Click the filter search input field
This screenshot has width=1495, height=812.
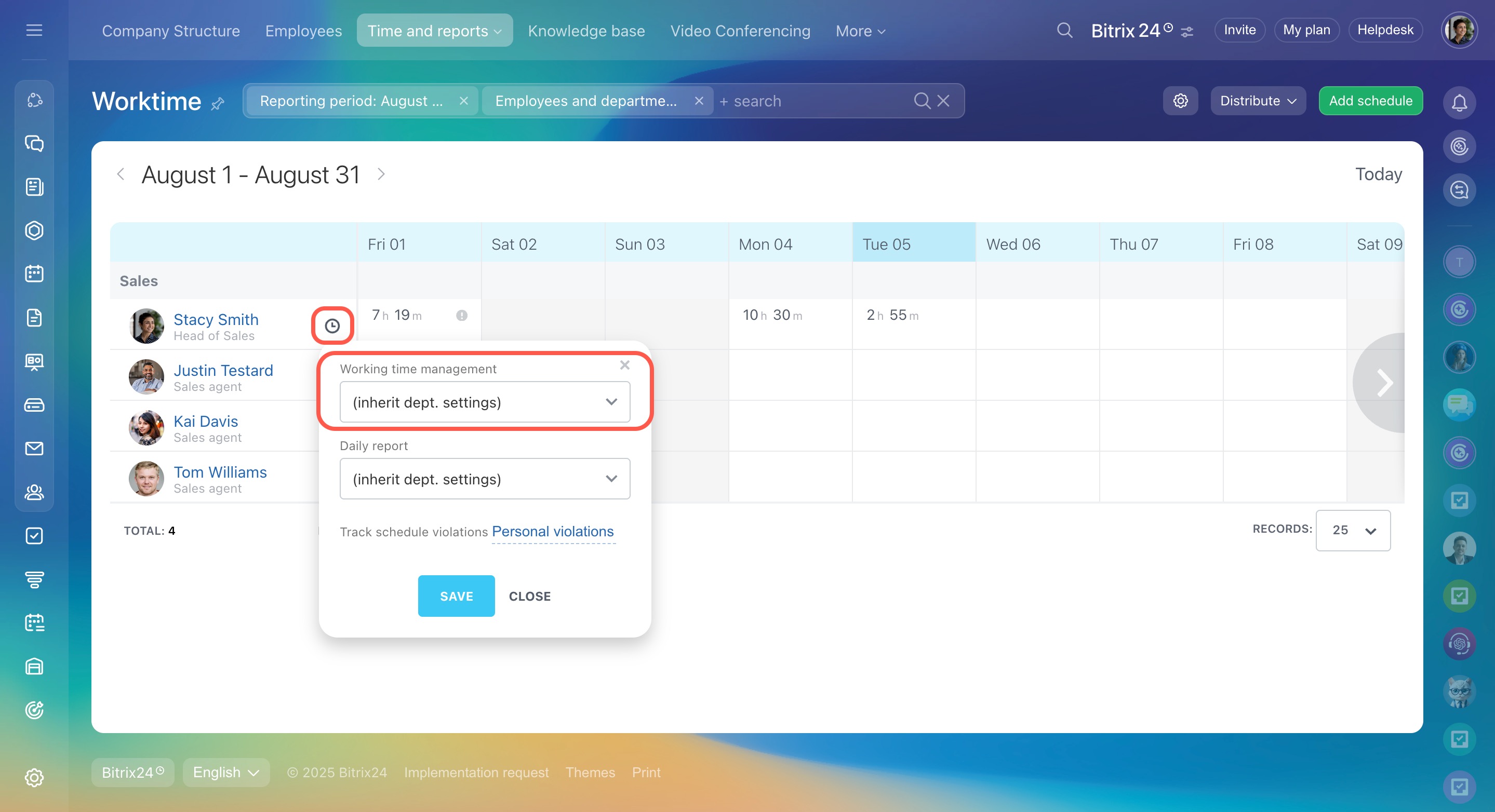[812, 101]
